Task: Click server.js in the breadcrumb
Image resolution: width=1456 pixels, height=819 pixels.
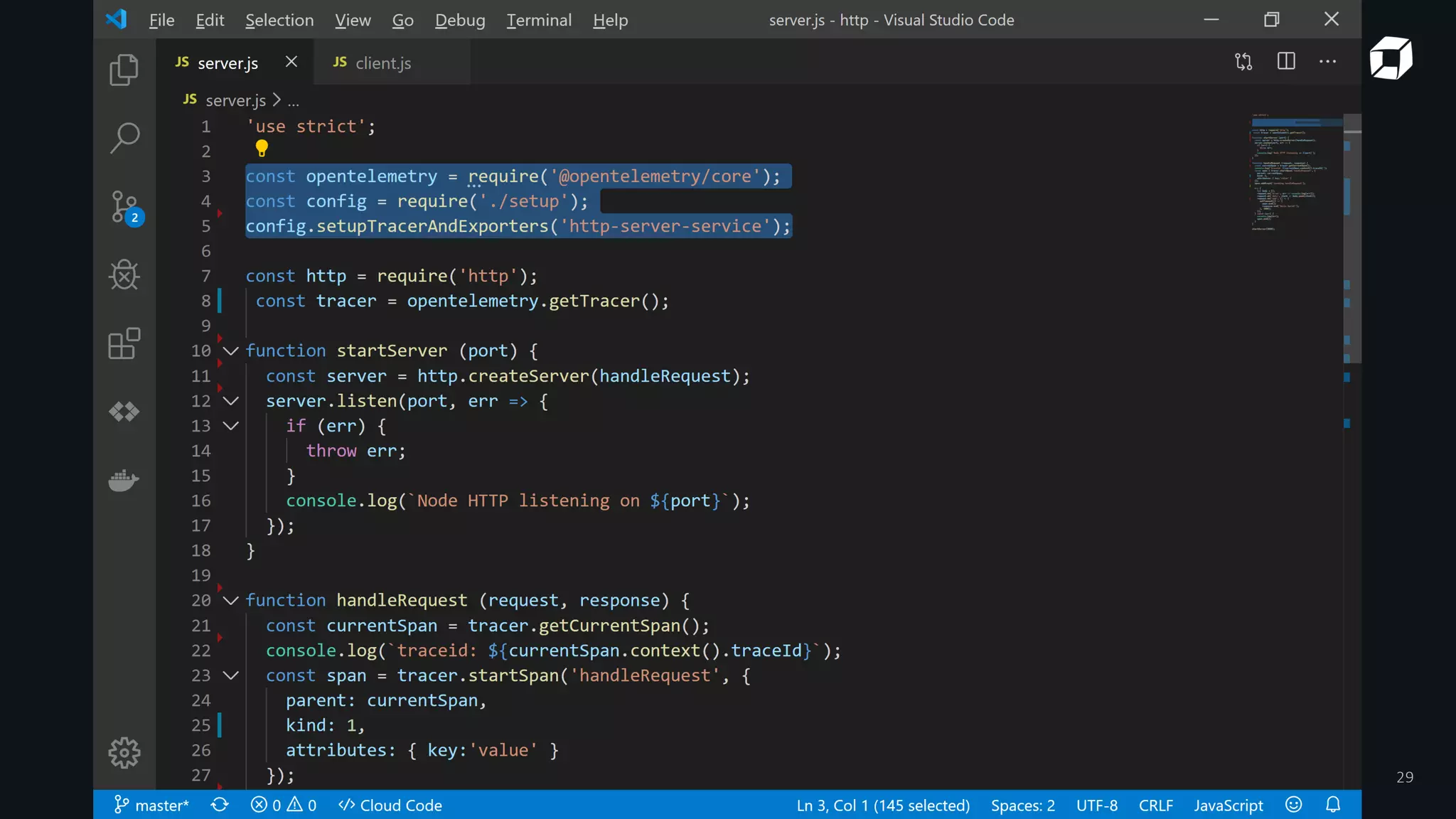Action: [x=235, y=100]
